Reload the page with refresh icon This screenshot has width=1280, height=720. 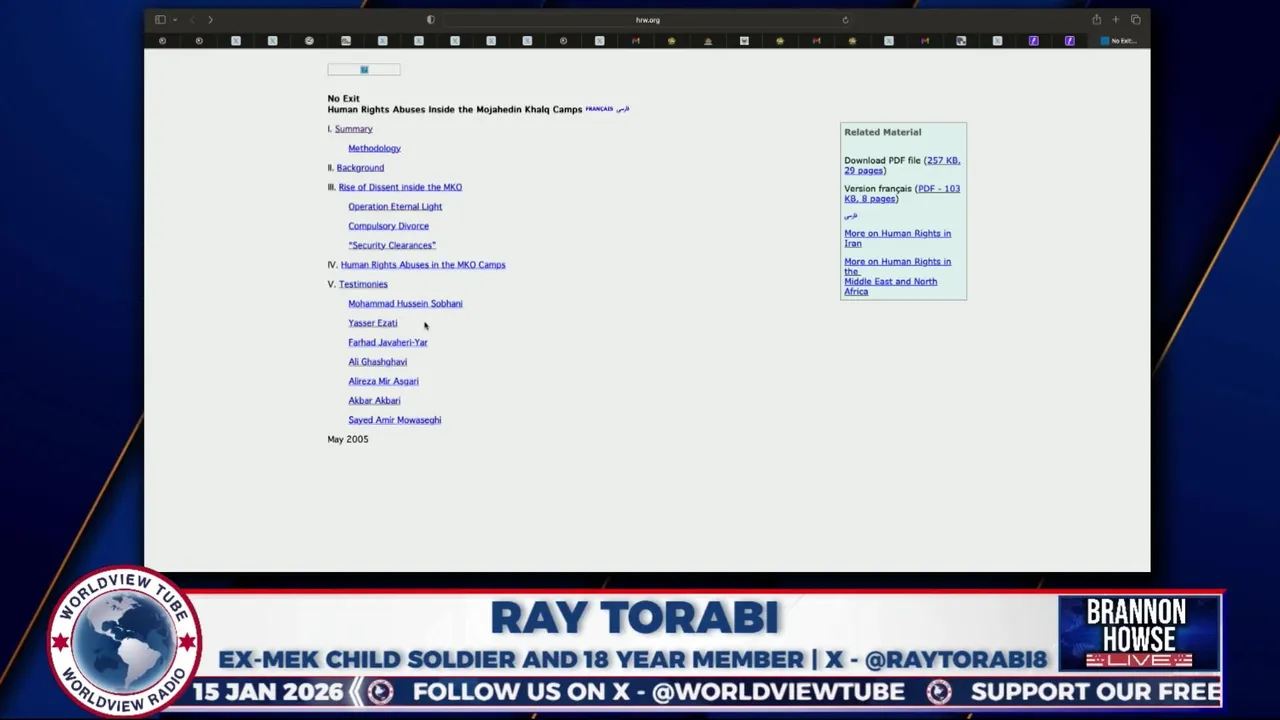[x=845, y=20]
